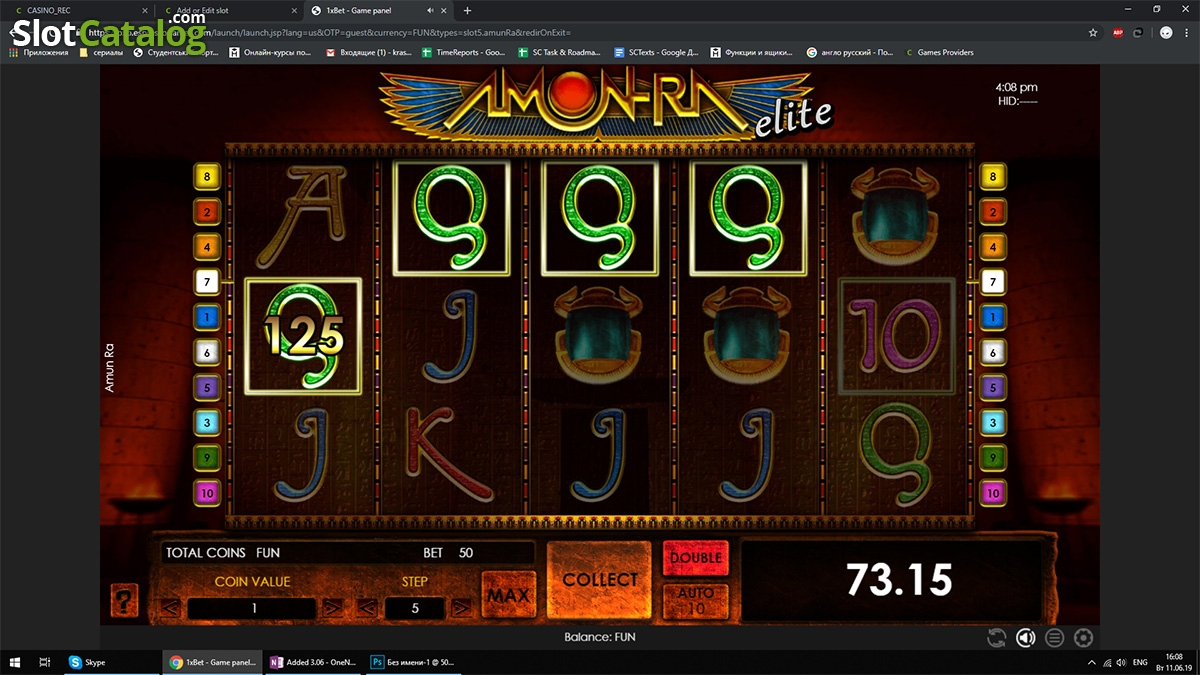Show hidden system tray icons

point(1092,662)
